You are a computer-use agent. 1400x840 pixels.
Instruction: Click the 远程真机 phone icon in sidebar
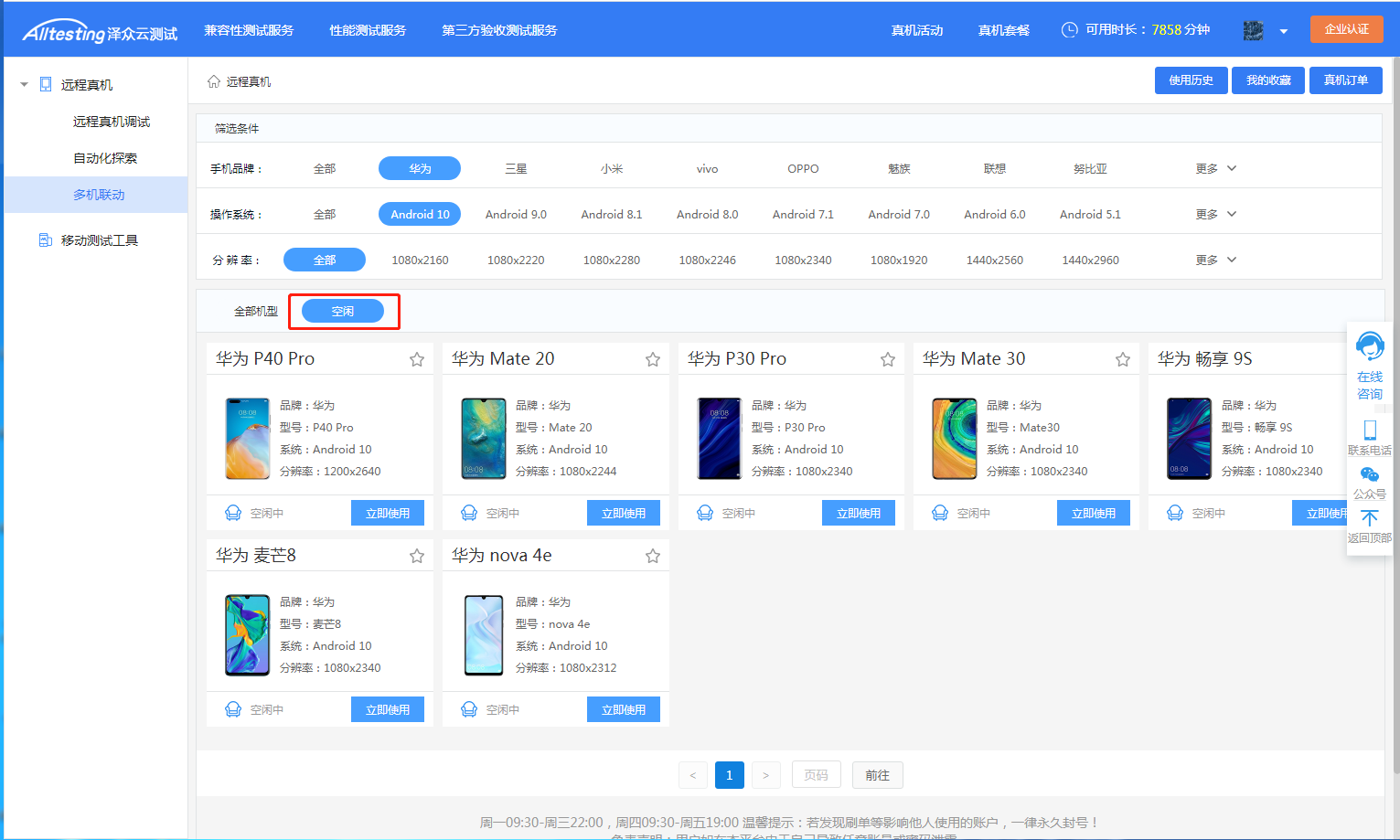click(x=46, y=84)
